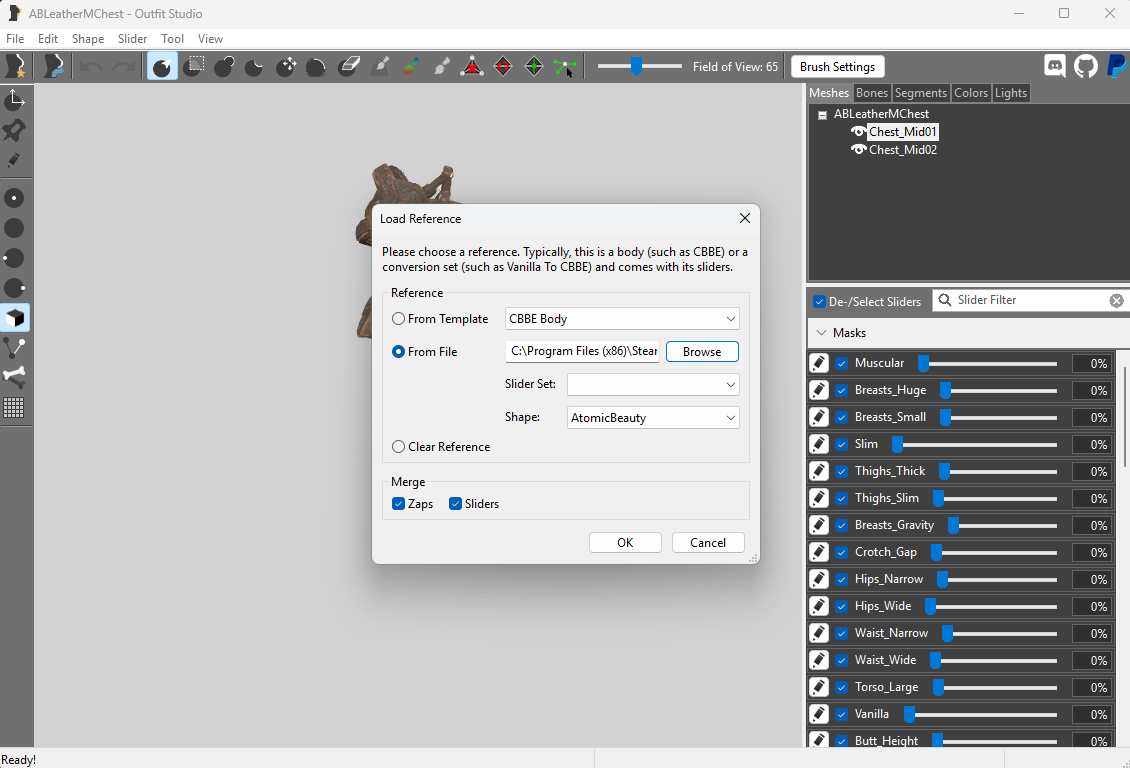Select the From File radio button
Screen dimensions: 1130x768
point(398,352)
